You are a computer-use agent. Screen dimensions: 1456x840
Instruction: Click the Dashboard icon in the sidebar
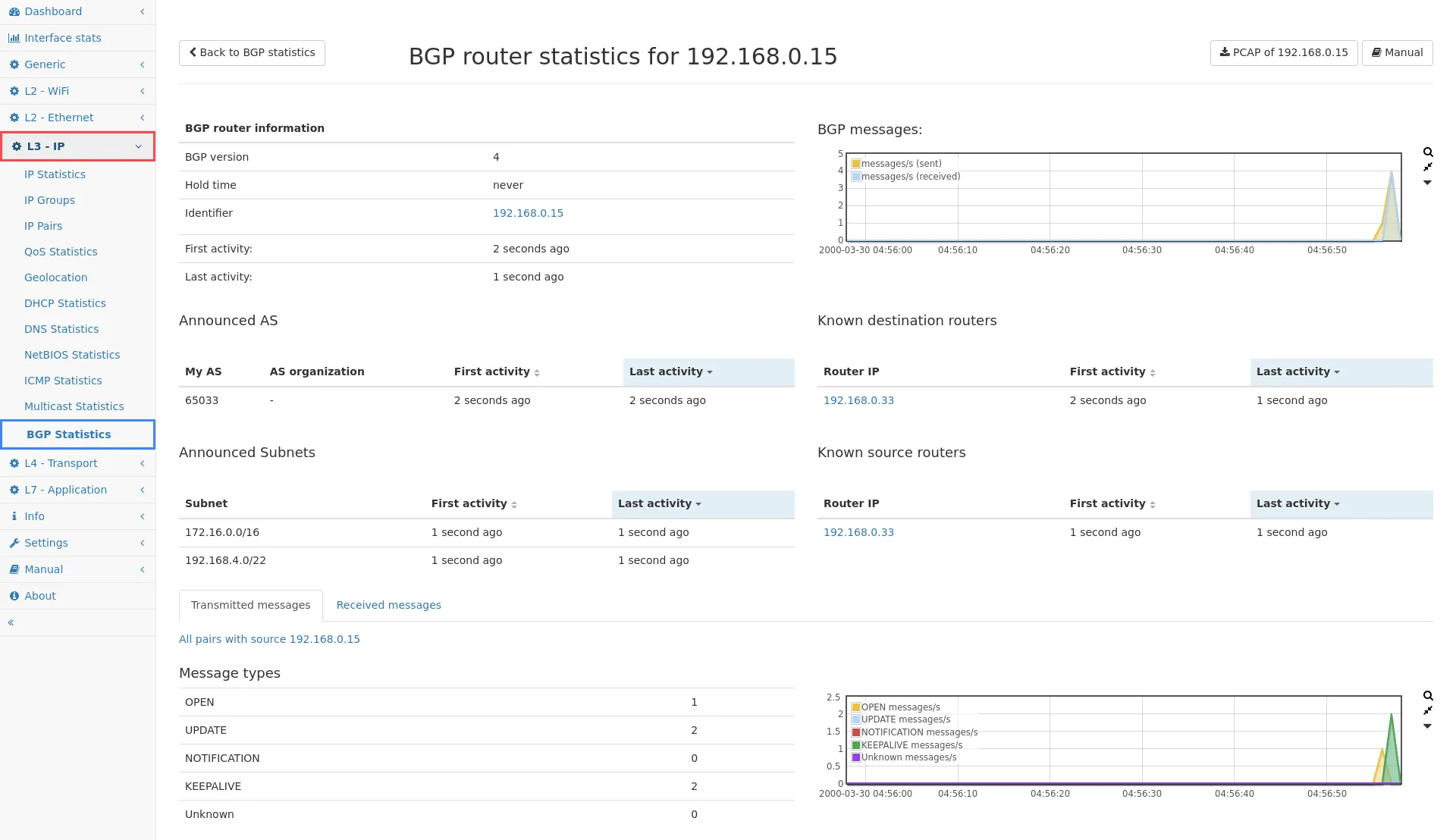pyautogui.click(x=14, y=11)
